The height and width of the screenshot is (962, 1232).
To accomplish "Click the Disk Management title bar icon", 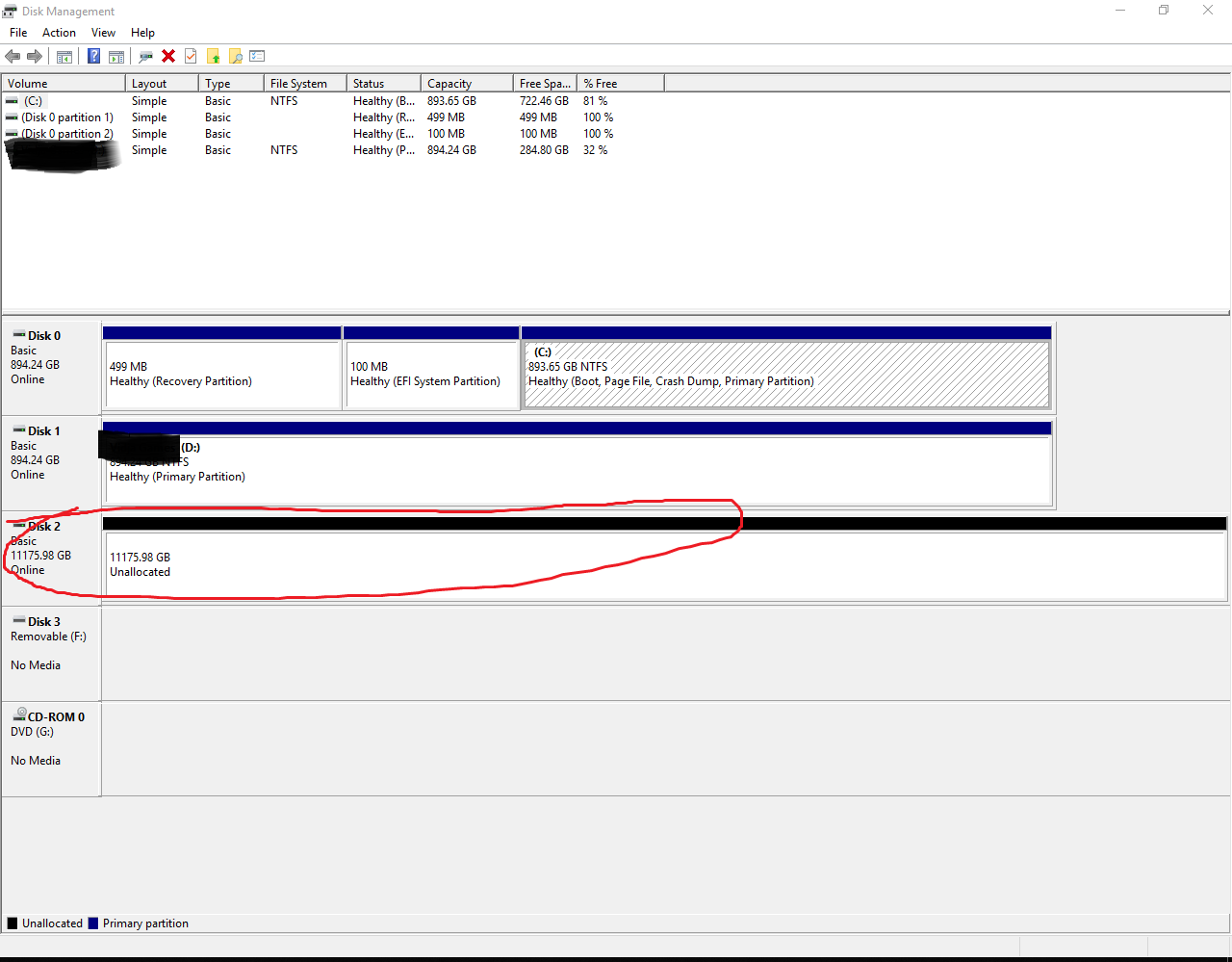I will (10, 11).
